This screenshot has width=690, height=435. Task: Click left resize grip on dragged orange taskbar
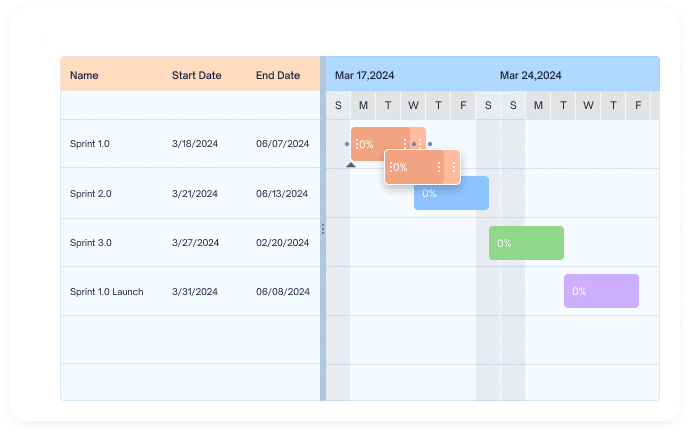point(391,167)
